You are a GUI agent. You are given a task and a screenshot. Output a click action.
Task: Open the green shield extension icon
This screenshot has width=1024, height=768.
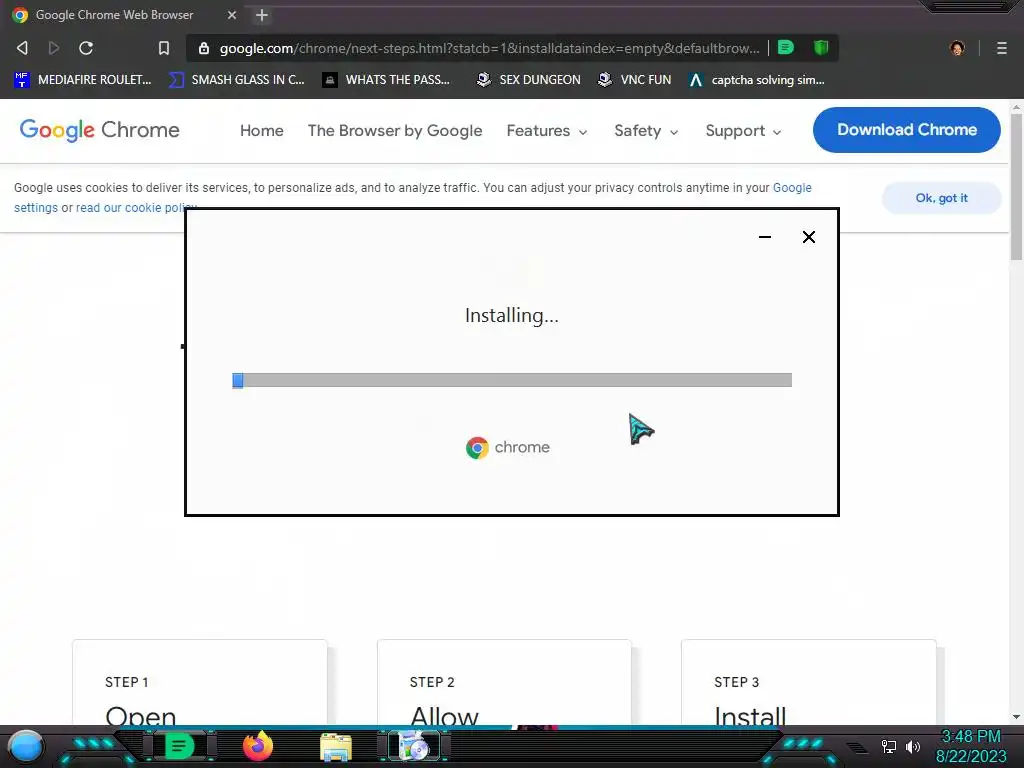(x=821, y=47)
